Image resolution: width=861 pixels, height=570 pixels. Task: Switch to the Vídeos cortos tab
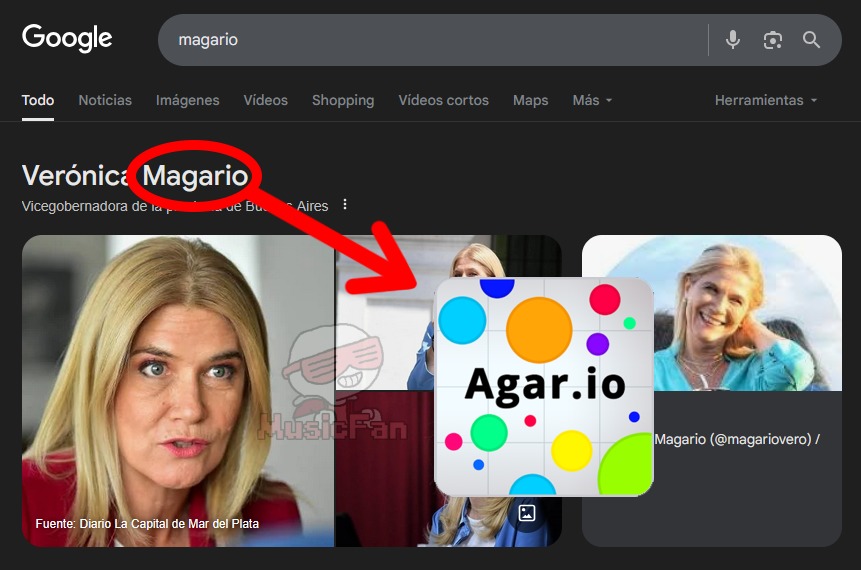pos(444,100)
